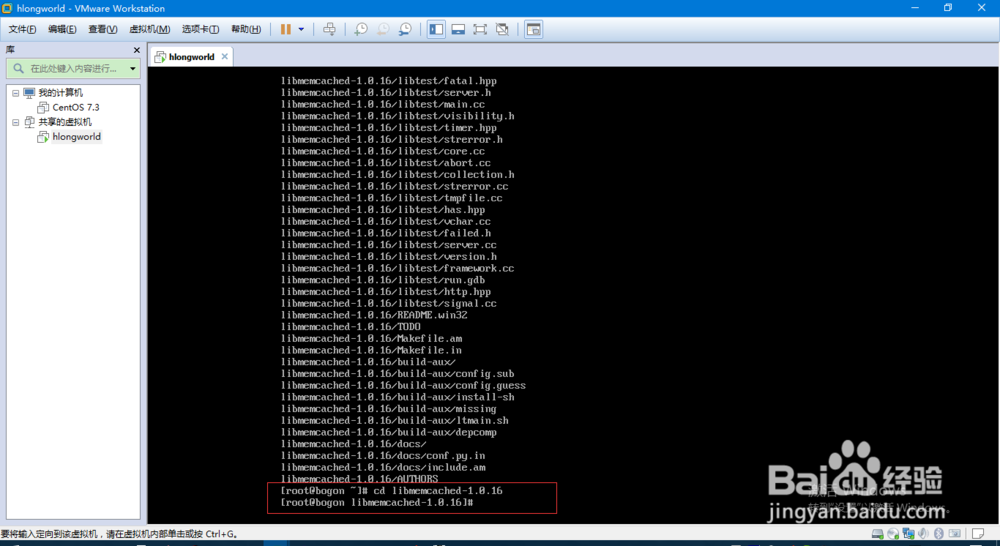This screenshot has width=1000, height=546.
Task: Click the CD/DVD drive status icon
Action: [893, 533]
